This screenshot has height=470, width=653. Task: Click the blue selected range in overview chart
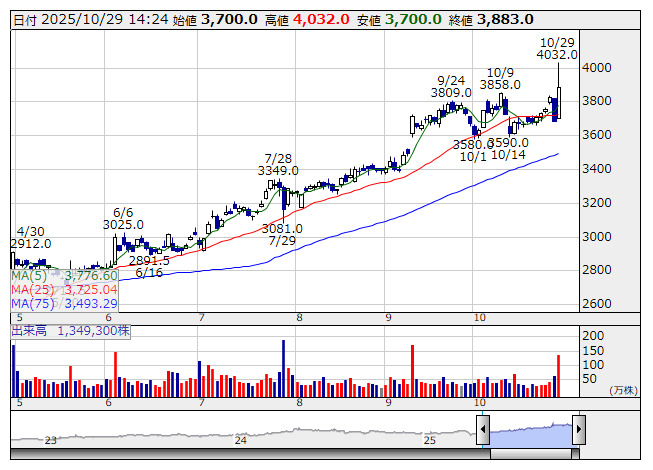click(x=531, y=435)
